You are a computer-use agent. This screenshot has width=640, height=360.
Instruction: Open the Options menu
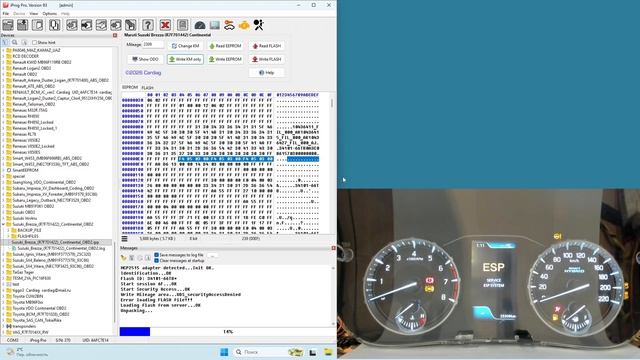tap(50, 13)
